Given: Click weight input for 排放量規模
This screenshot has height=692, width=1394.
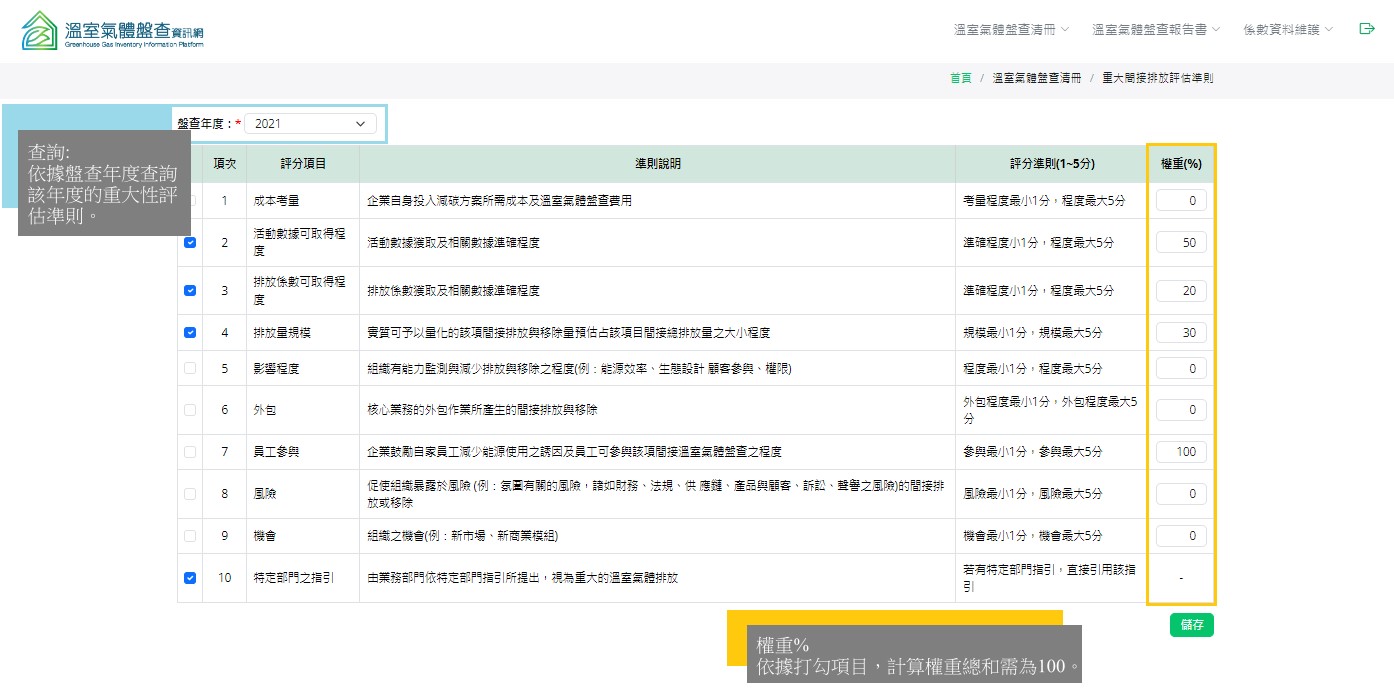Looking at the screenshot, I should 1181,333.
